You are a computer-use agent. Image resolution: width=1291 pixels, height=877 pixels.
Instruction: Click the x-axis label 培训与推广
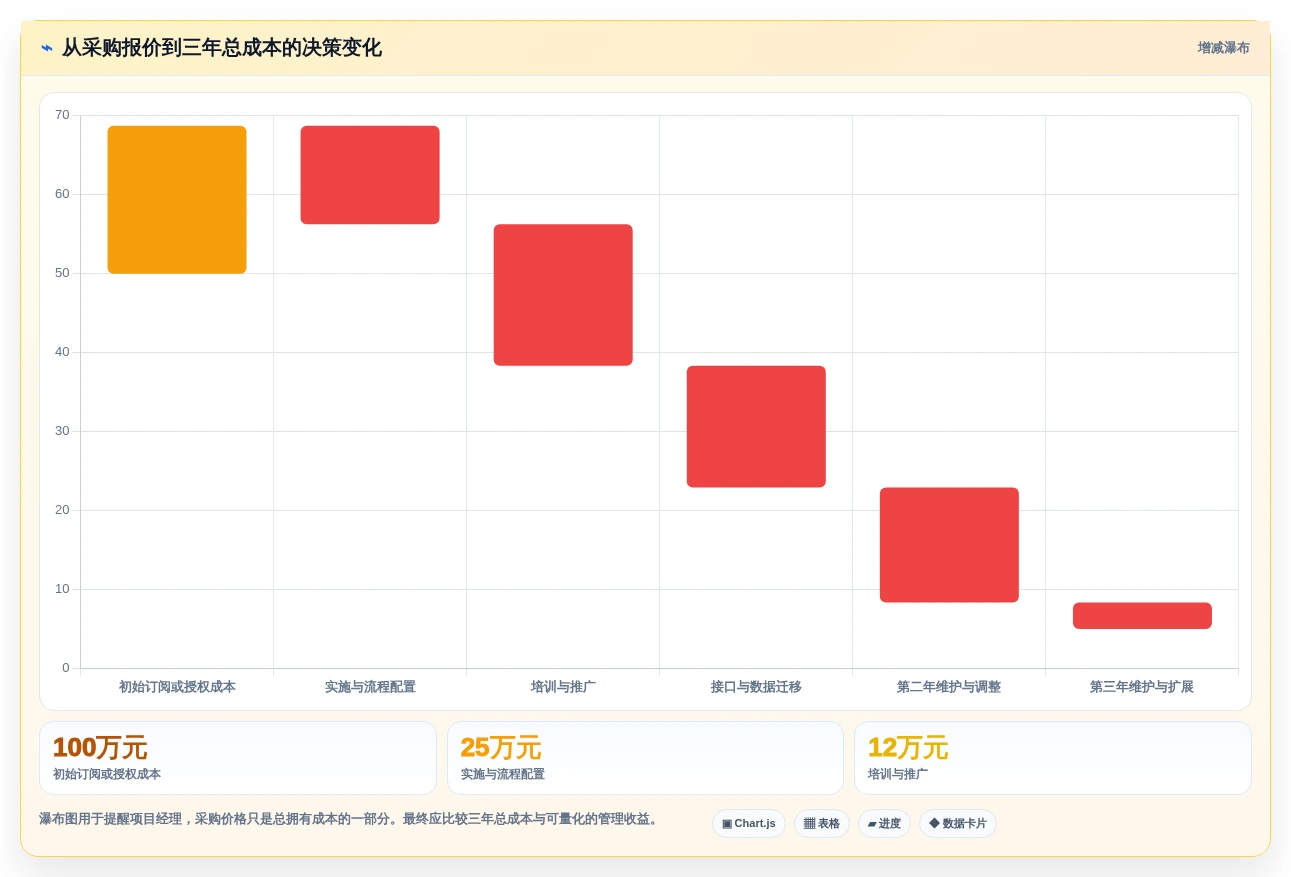tap(563, 687)
